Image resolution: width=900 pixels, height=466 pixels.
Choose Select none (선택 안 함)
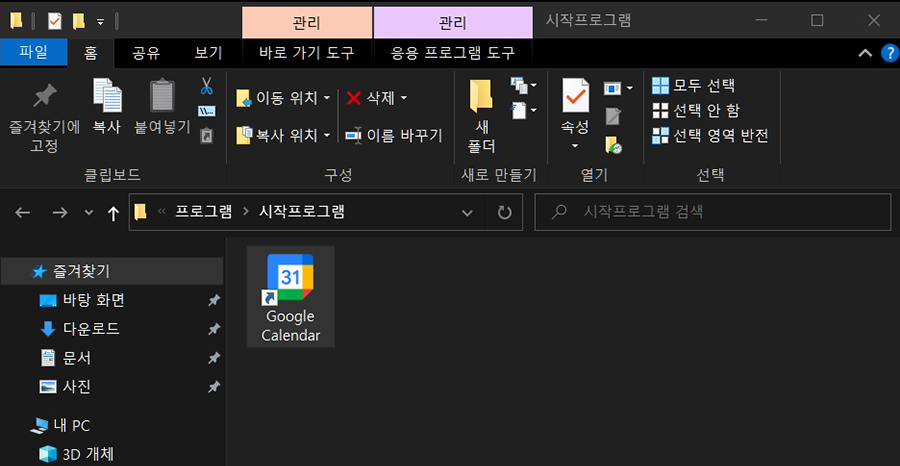click(696, 111)
